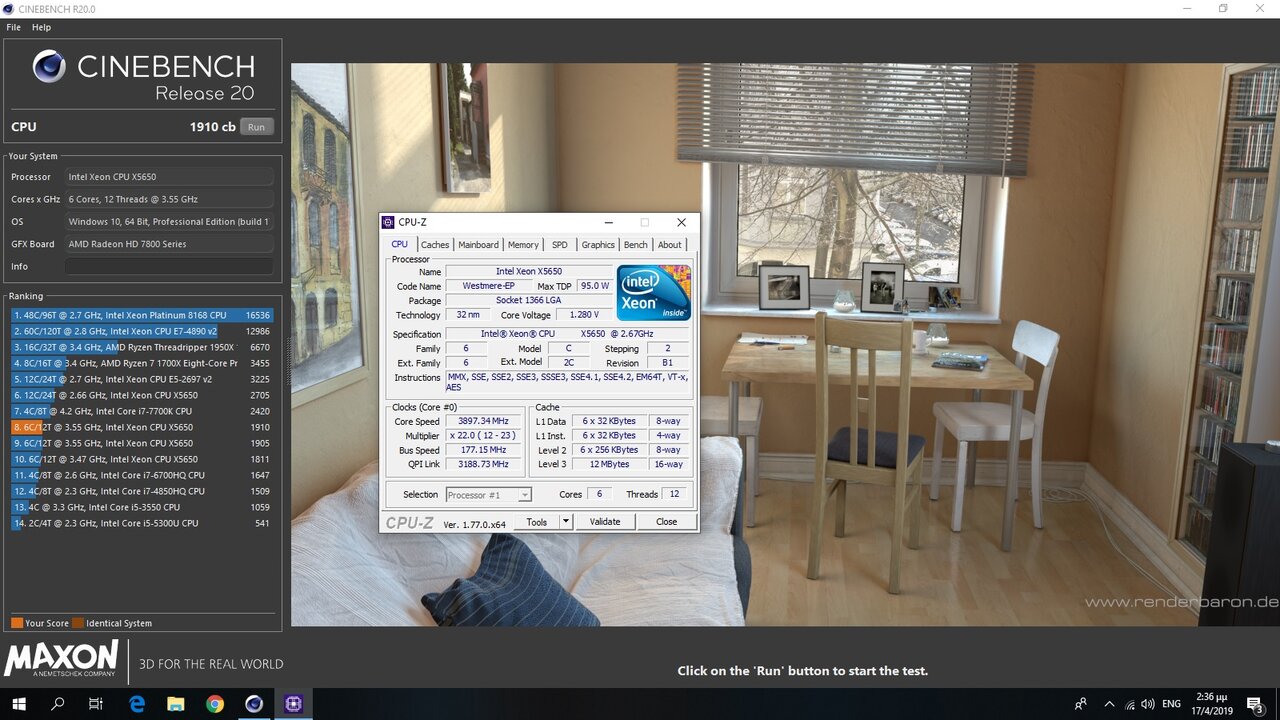Open the File menu in Cinebench
Image resolution: width=1280 pixels, height=720 pixels.
pyautogui.click(x=14, y=27)
